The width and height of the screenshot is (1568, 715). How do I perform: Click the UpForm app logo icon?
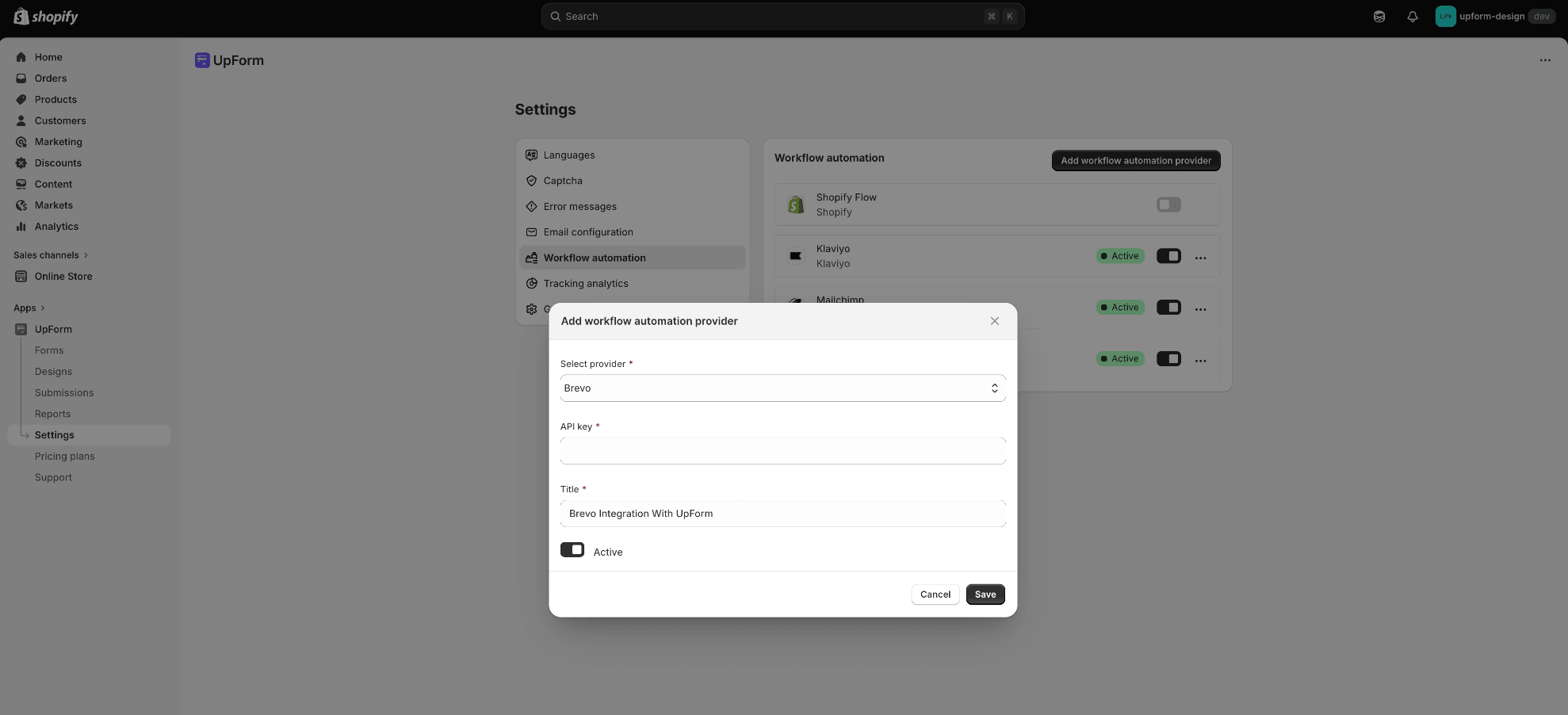coord(202,60)
